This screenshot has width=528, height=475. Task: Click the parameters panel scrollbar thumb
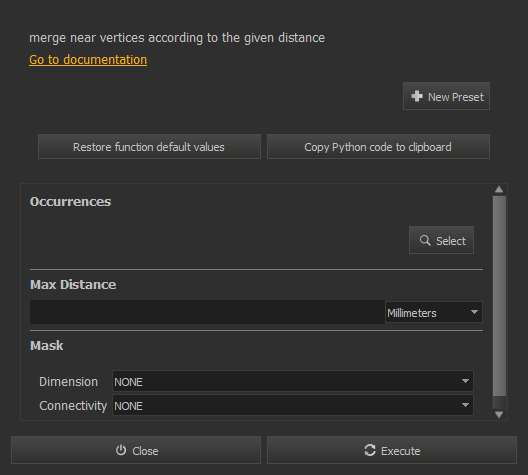pyautogui.click(x=499, y=296)
